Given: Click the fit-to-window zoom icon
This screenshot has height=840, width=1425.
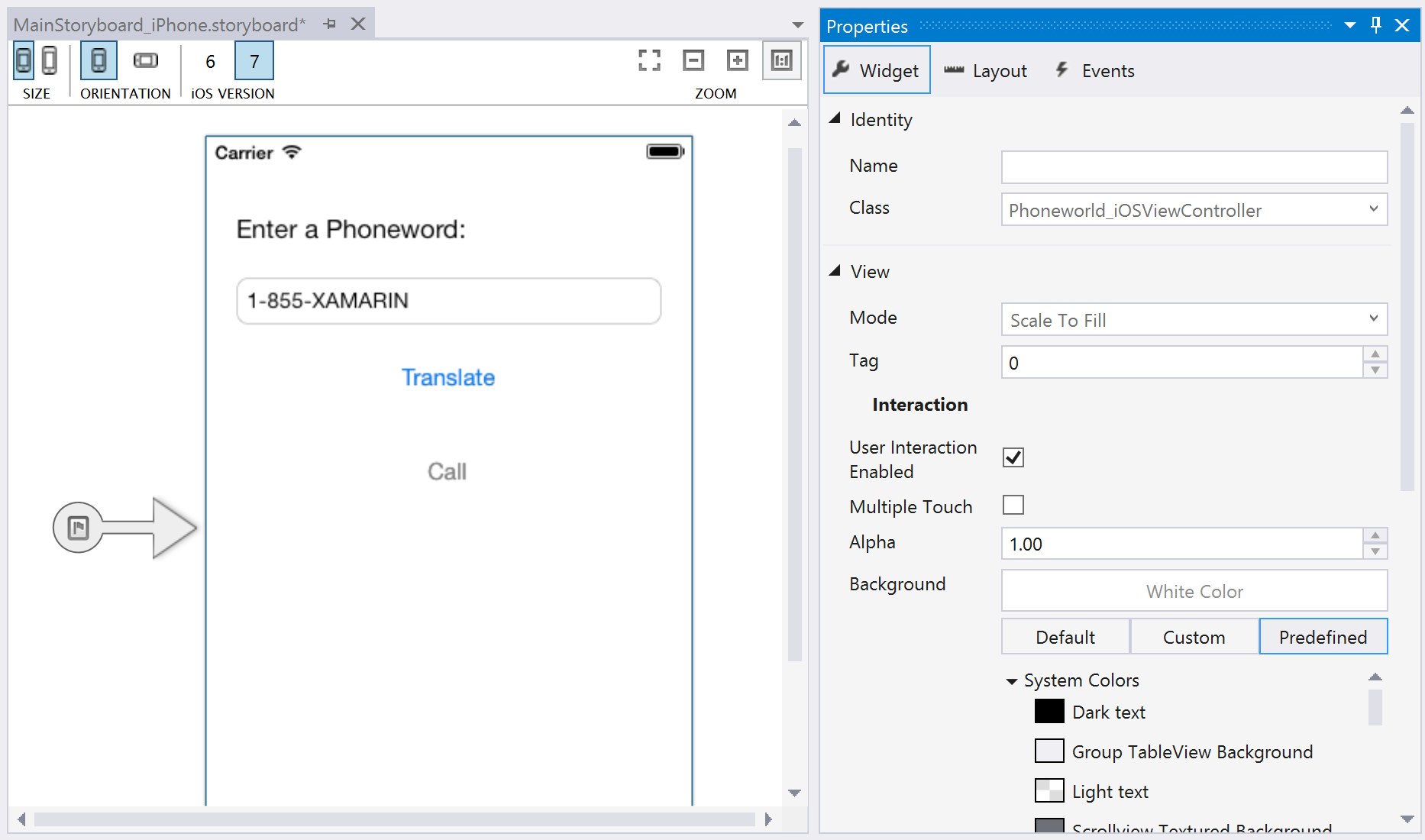Looking at the screenshot, I should 649,60.
